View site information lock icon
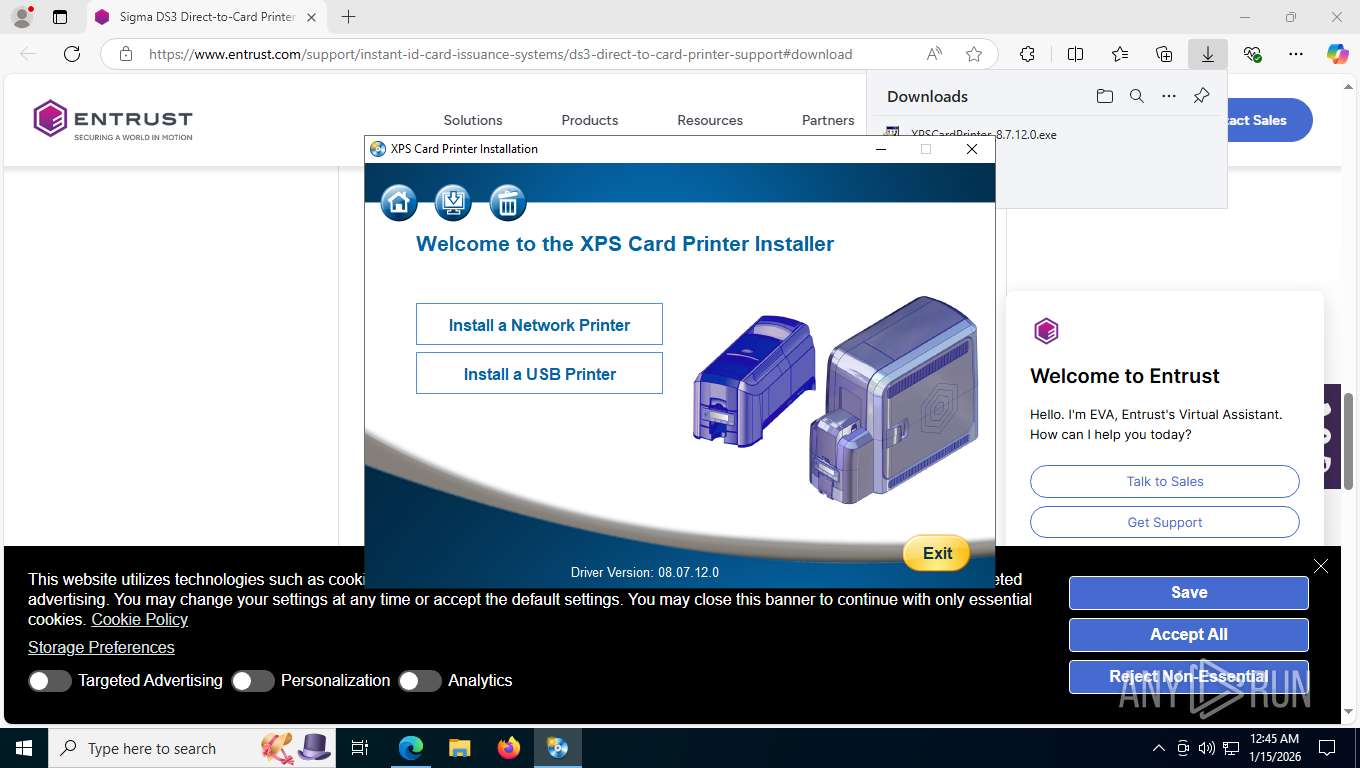Screen dimensions: 1360x768 (125, 54)
